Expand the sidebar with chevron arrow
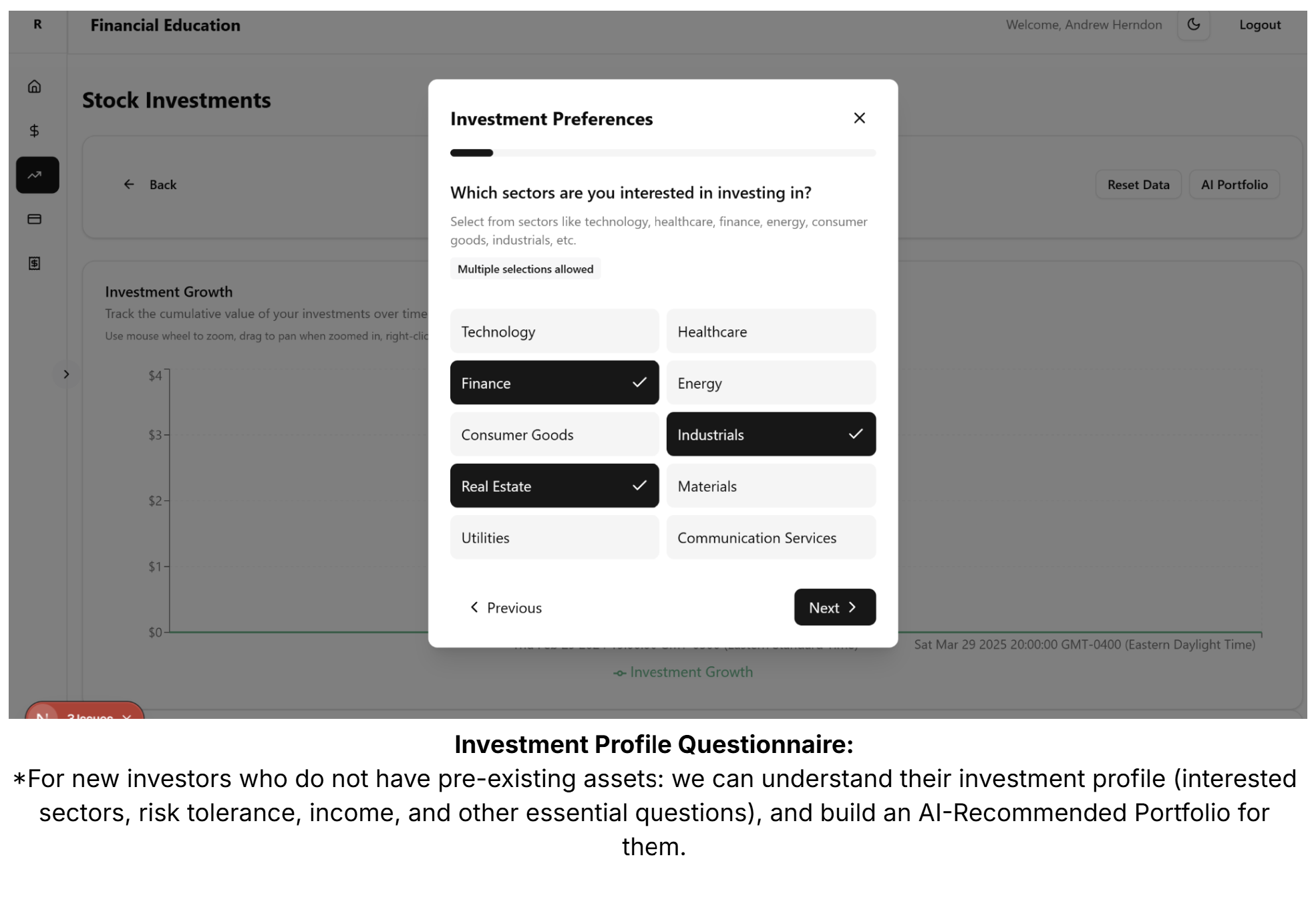Viewport: 1316px width, 912px height. (x=66, y=374)
